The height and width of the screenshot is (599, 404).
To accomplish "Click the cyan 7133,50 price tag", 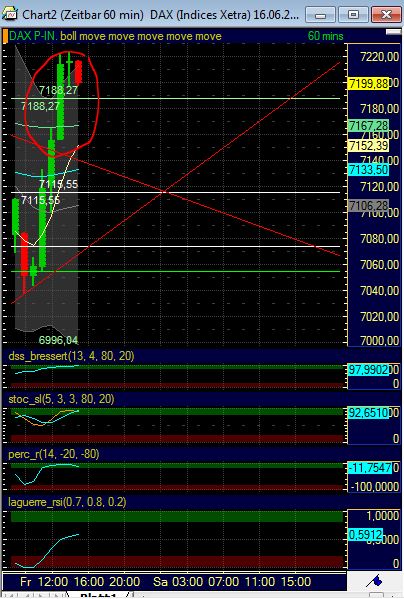I will pyautogui.click(x=368, y=170).
